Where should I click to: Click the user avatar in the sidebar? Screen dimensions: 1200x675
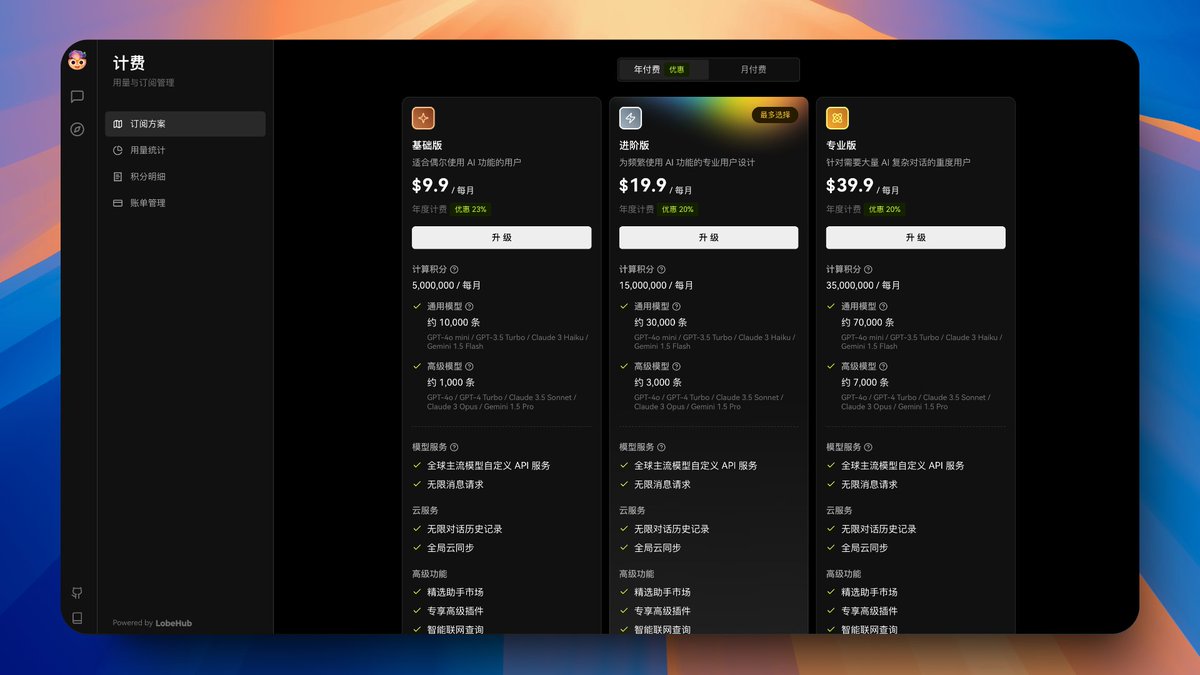(x=77, y=62)
